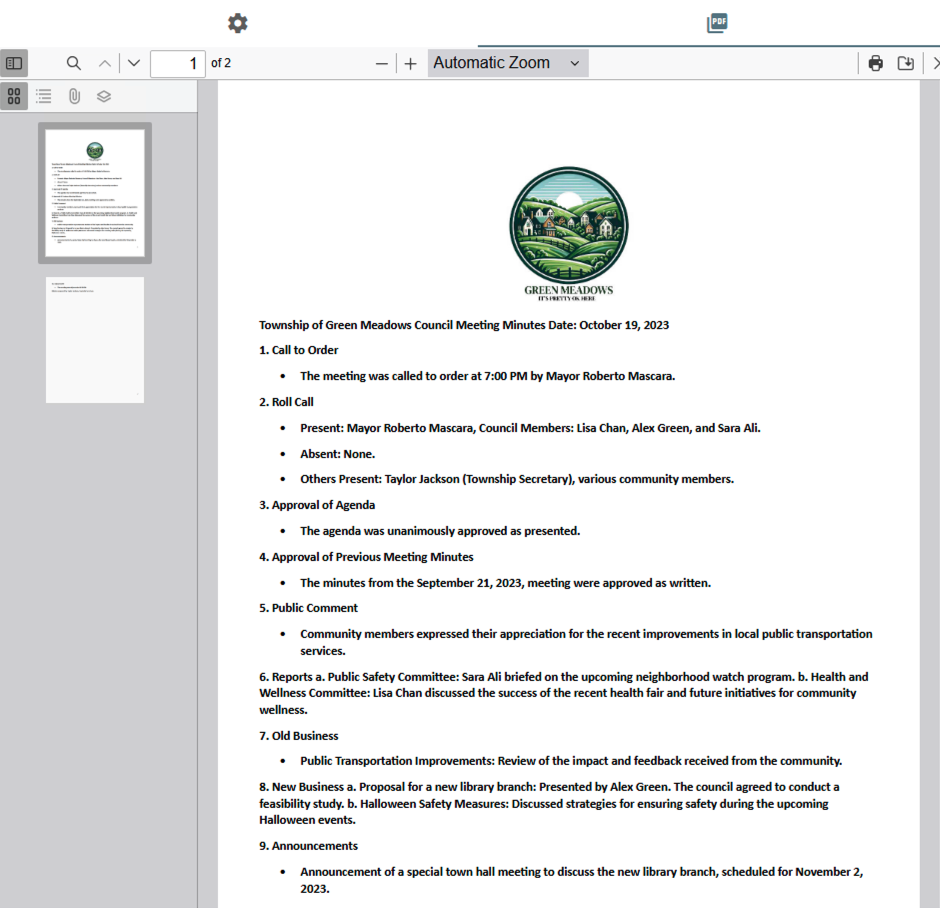
Task: Zoom out with the minus button
Action: point(381,63)
